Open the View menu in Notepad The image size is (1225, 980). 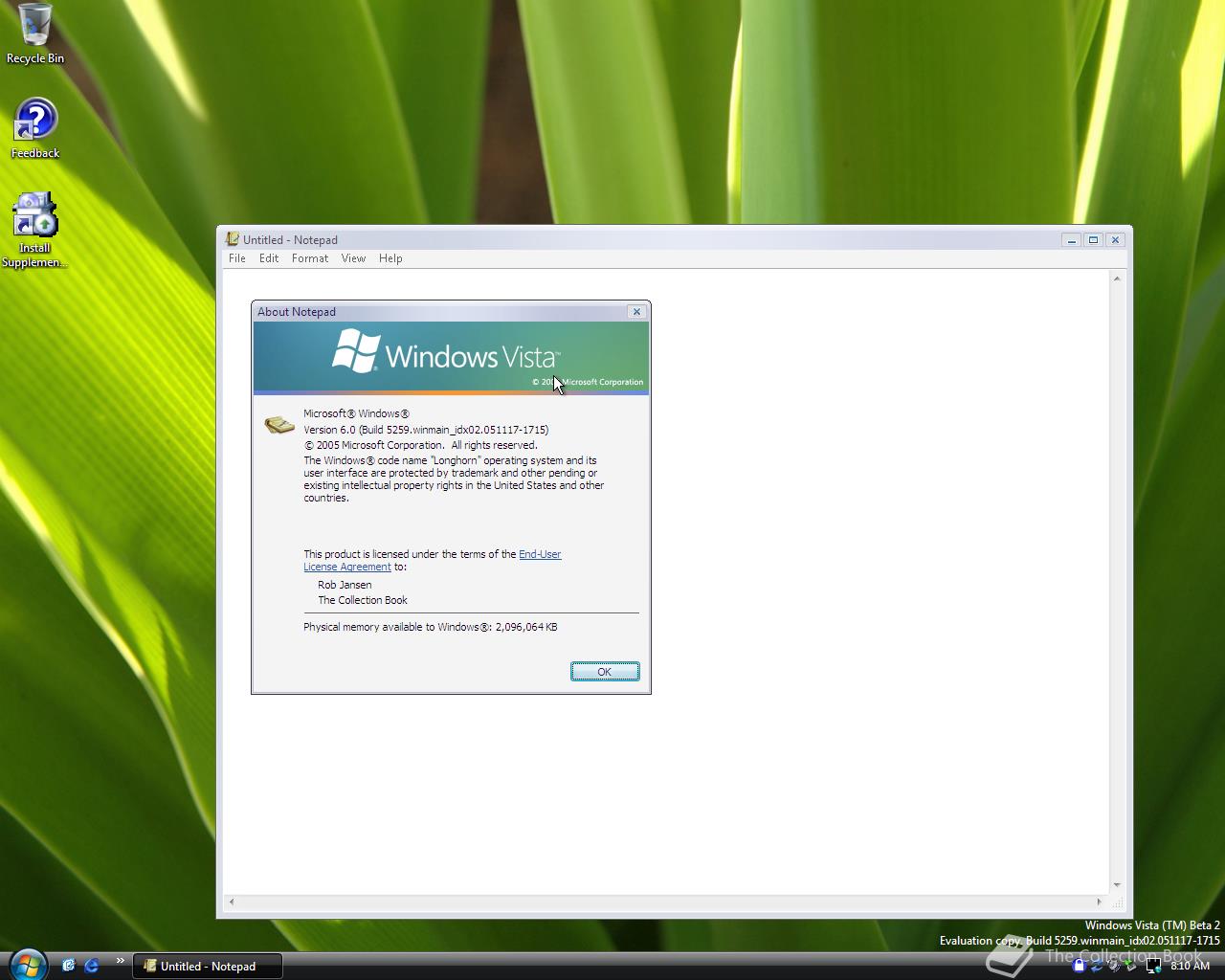[x=353, y=258]
